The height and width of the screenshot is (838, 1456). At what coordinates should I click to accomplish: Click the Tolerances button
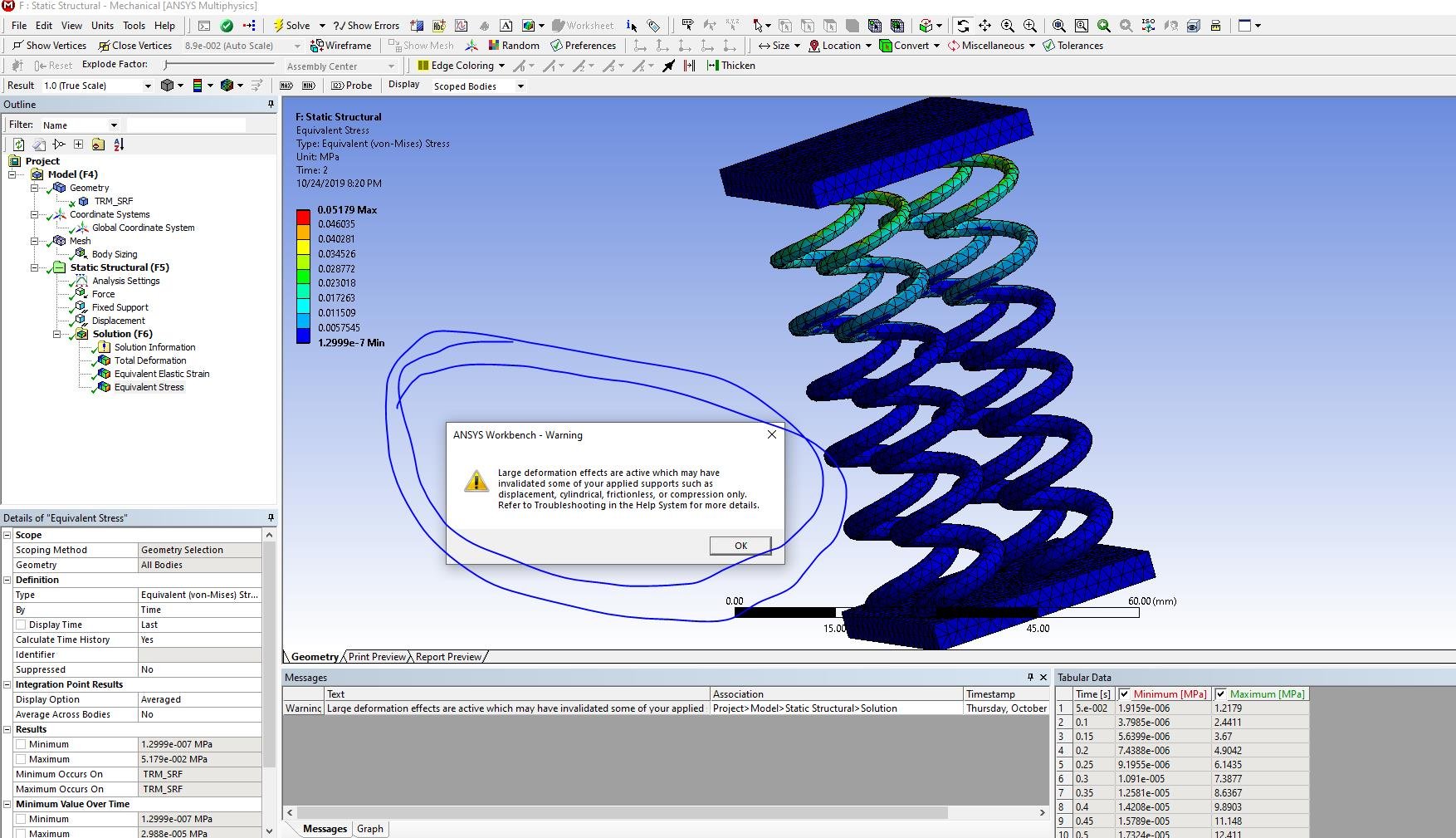point(1072,46)
